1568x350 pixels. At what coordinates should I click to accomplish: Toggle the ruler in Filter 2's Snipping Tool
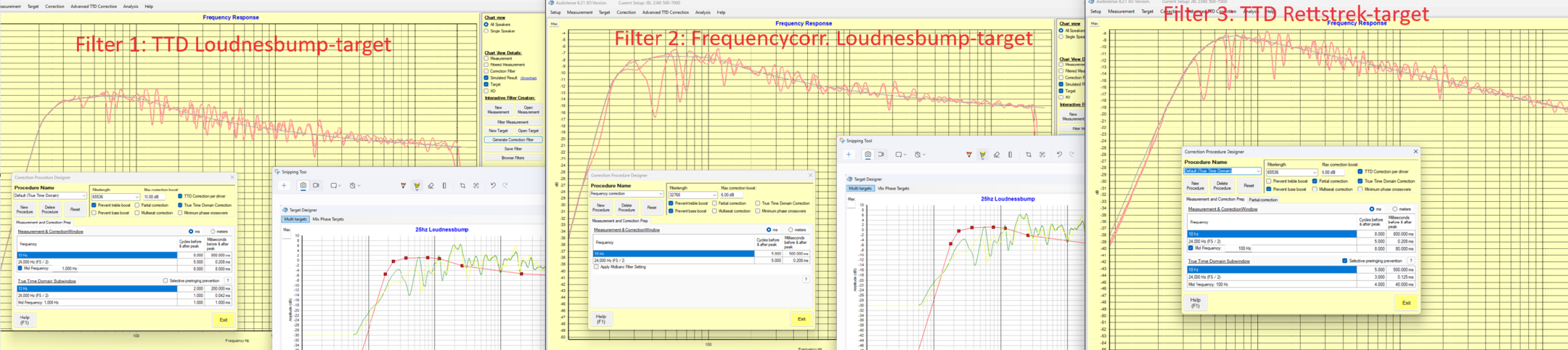pos(1010,155)
